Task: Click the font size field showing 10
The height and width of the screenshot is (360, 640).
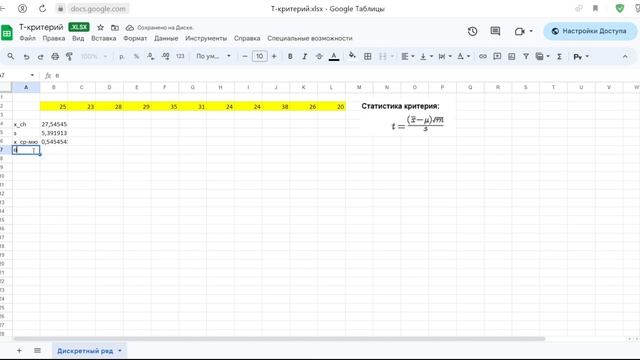Action: coord(260,56)
